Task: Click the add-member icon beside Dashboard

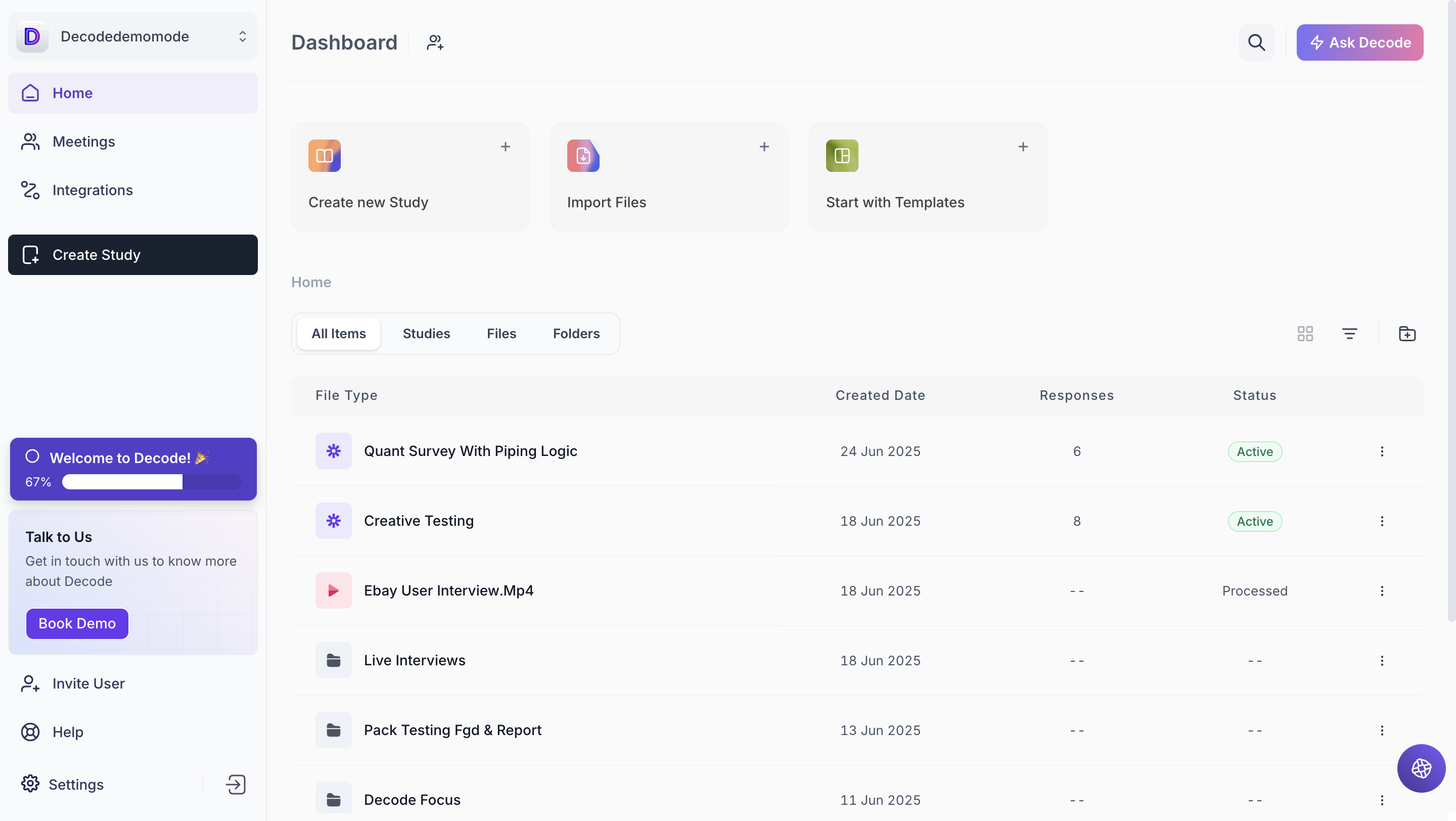Action: tap(435, 42)
